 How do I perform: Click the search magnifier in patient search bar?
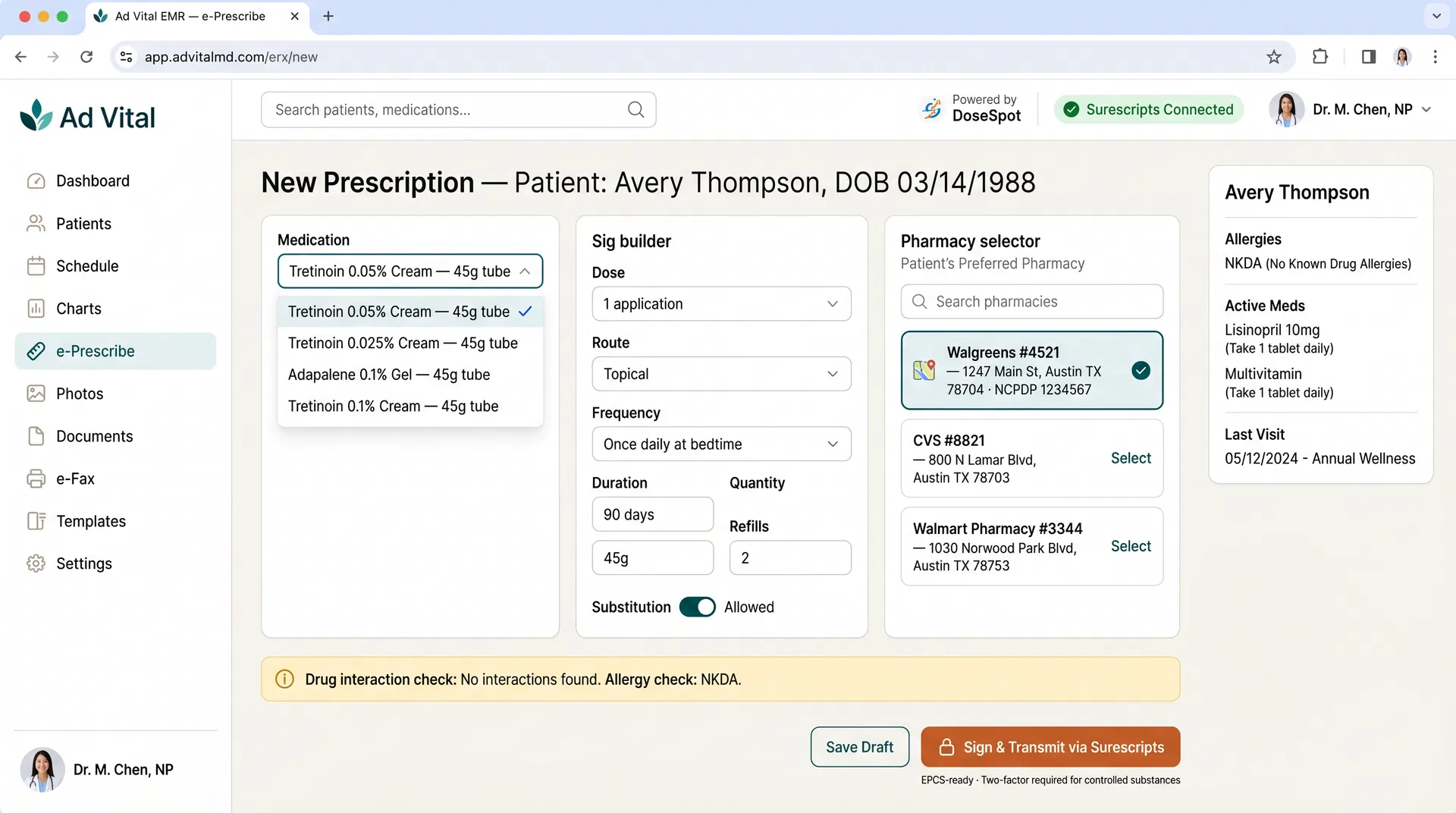[x=635, y=109]
